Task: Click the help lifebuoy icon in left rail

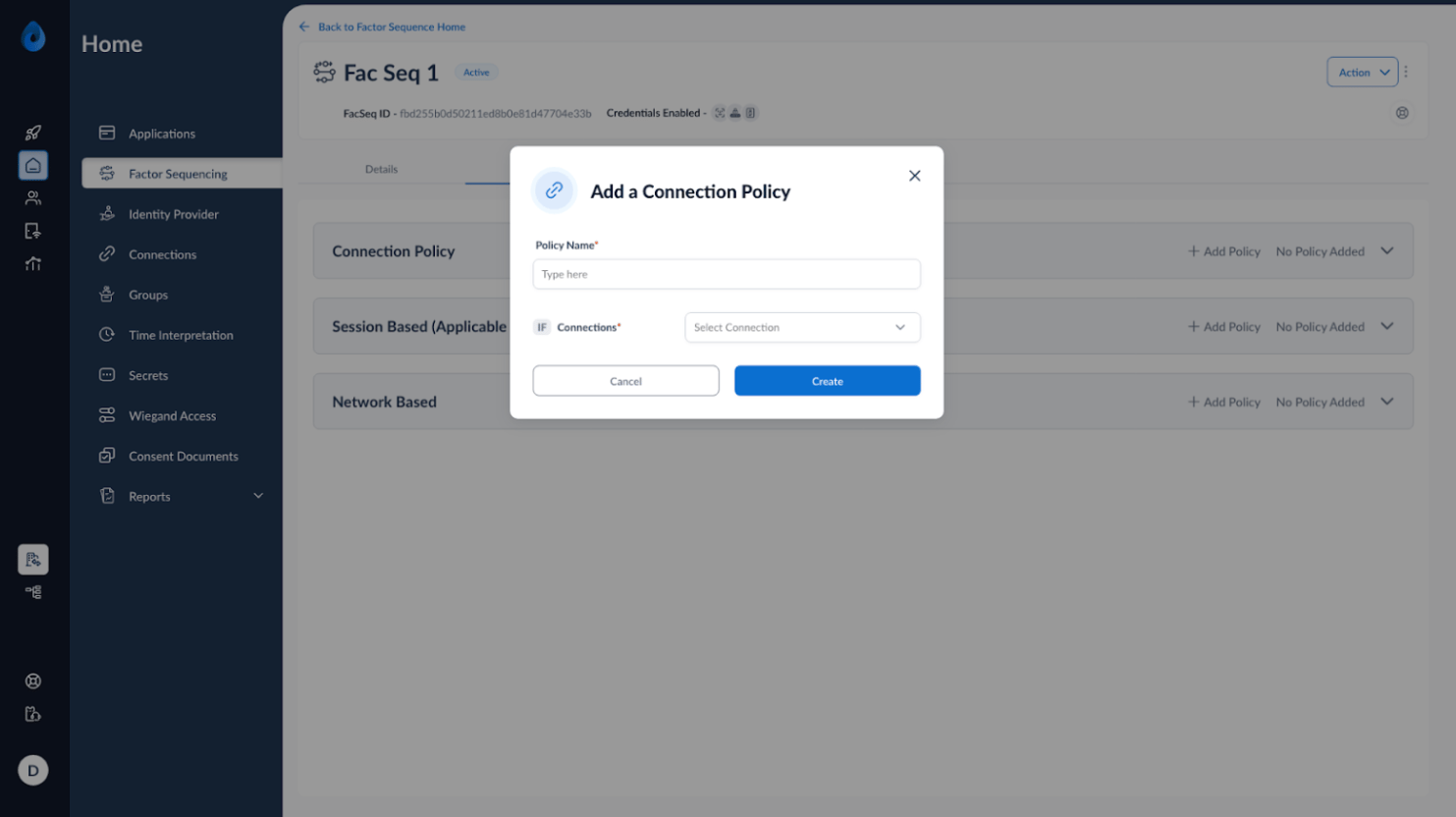Action: pyautogui.click(x=33, y=681)
